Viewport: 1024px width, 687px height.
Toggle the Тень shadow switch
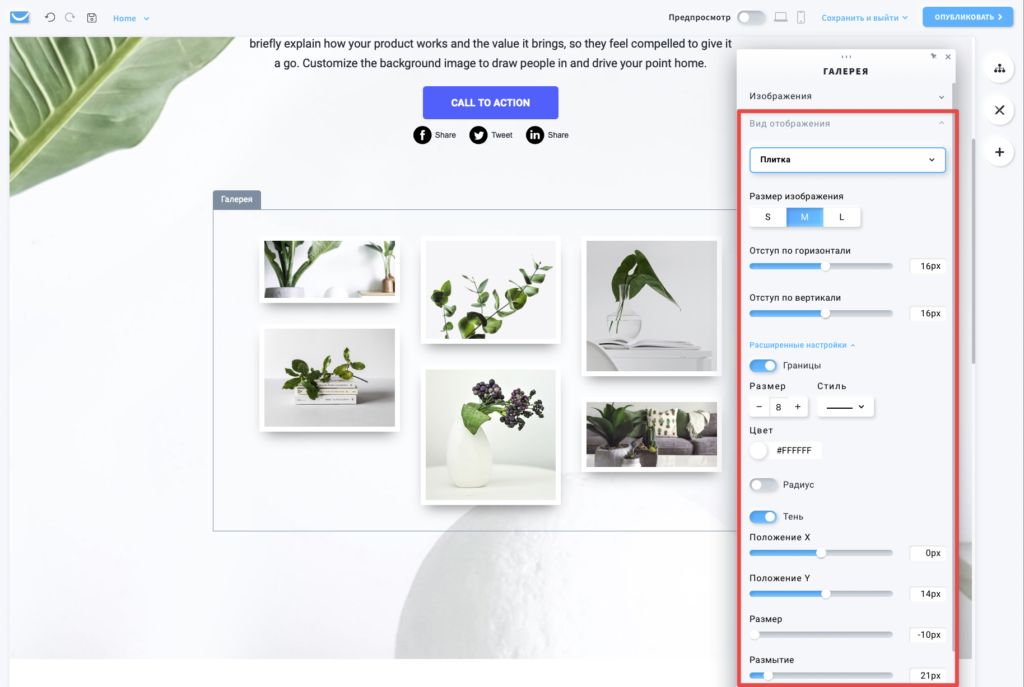tap(763, 517)
